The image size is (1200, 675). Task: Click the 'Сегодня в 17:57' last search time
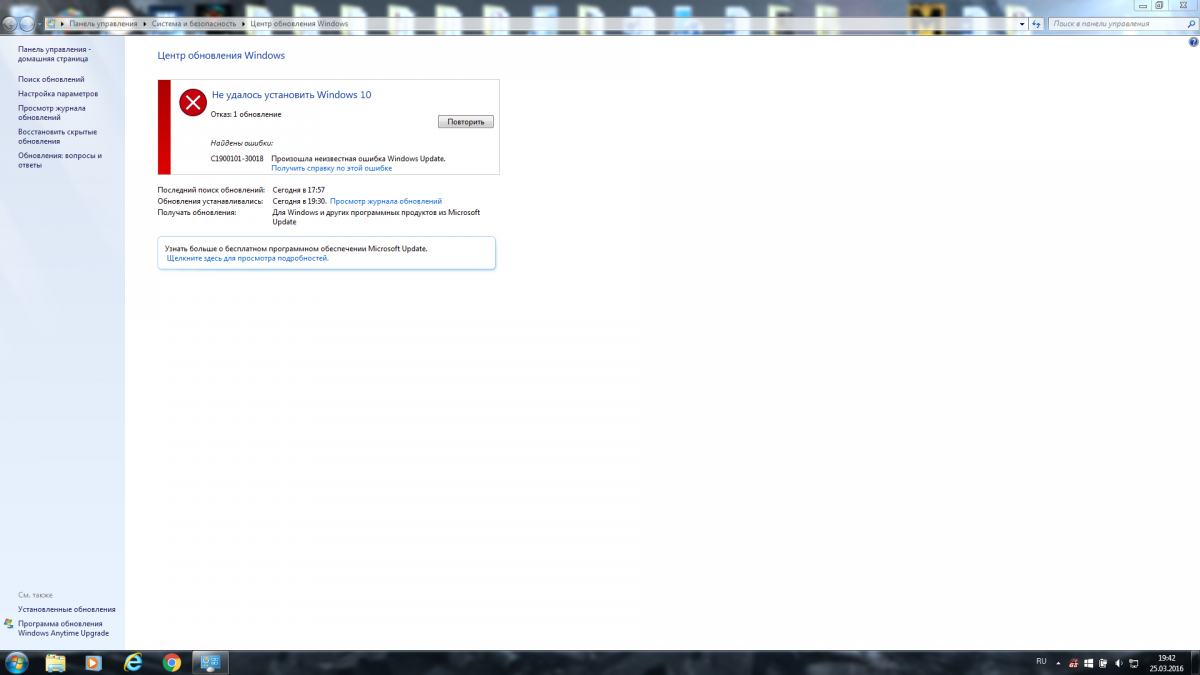pos(298,189)
